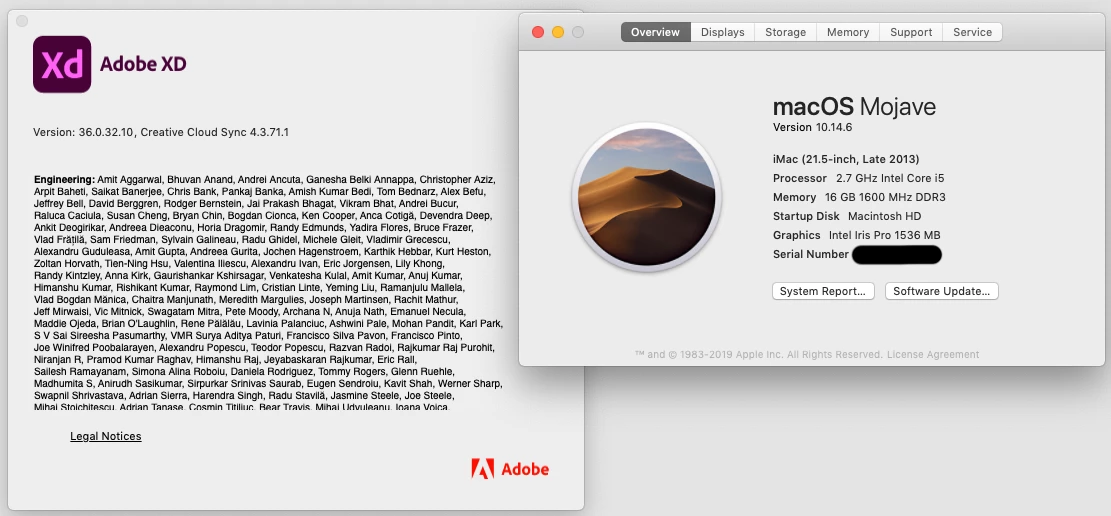Open the Memory tab
This screenshot has width=1111, height=516.
[847, 32]
